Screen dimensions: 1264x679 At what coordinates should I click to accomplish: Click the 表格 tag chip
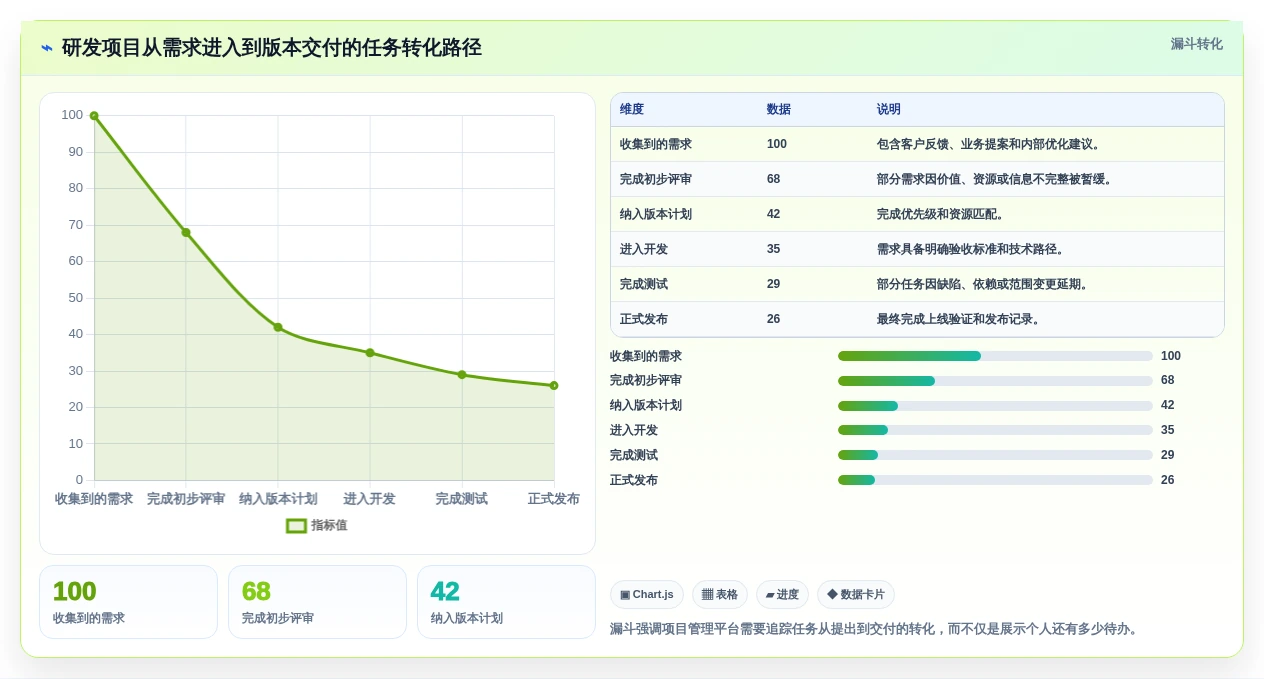[720, 594]
